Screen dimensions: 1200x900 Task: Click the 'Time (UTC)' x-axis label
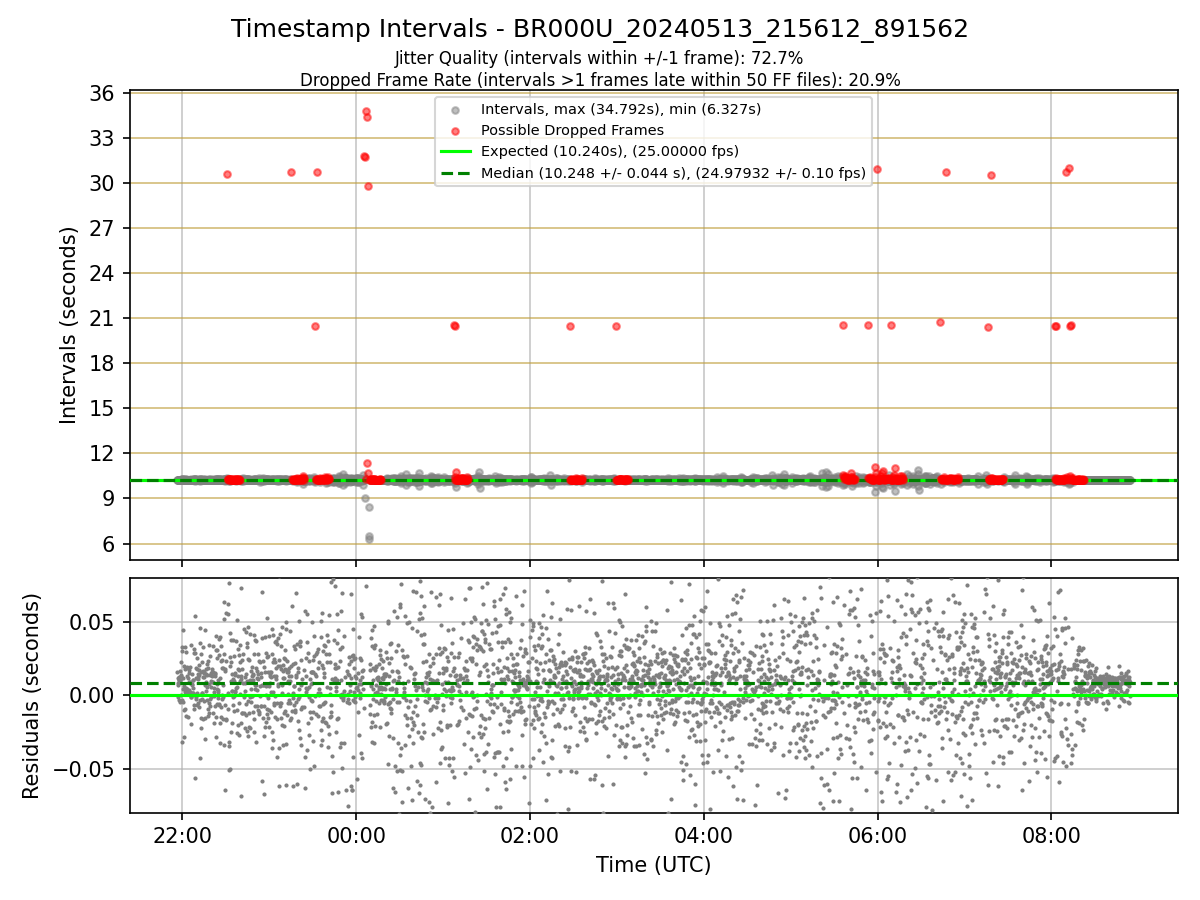(654, 865)
